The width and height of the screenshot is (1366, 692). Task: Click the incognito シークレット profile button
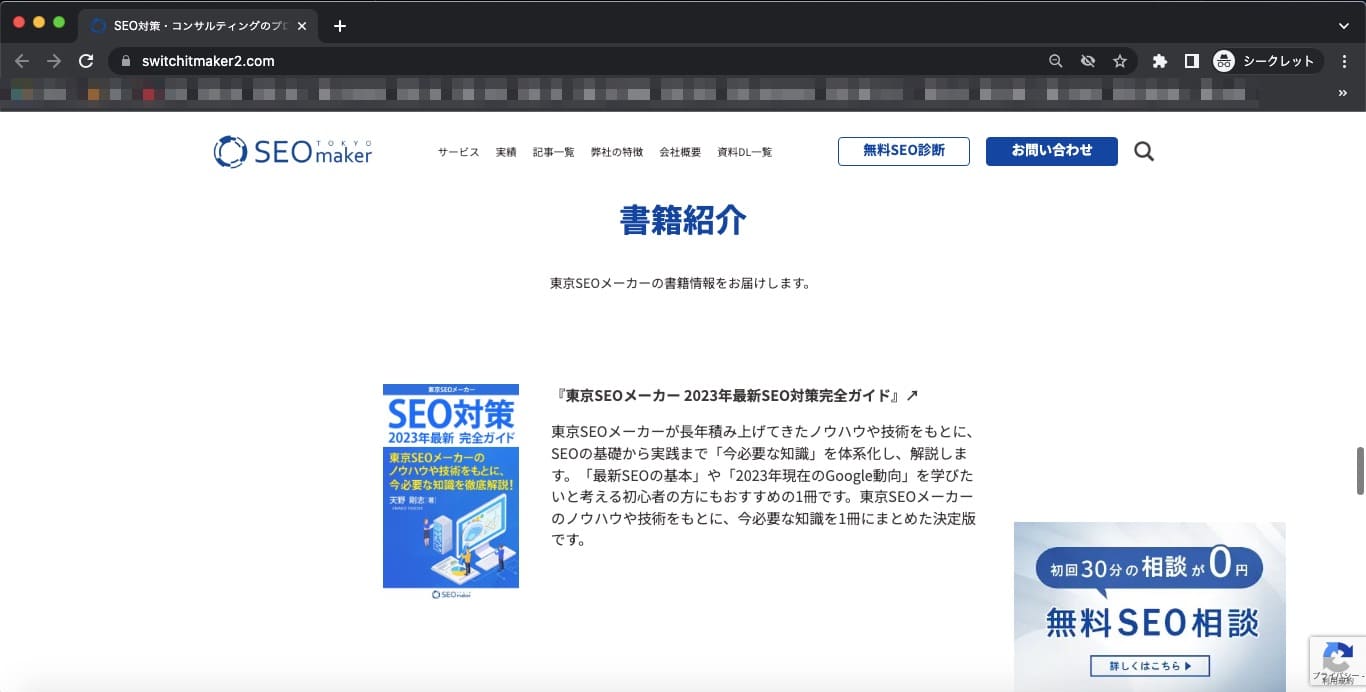point(1268,61)
